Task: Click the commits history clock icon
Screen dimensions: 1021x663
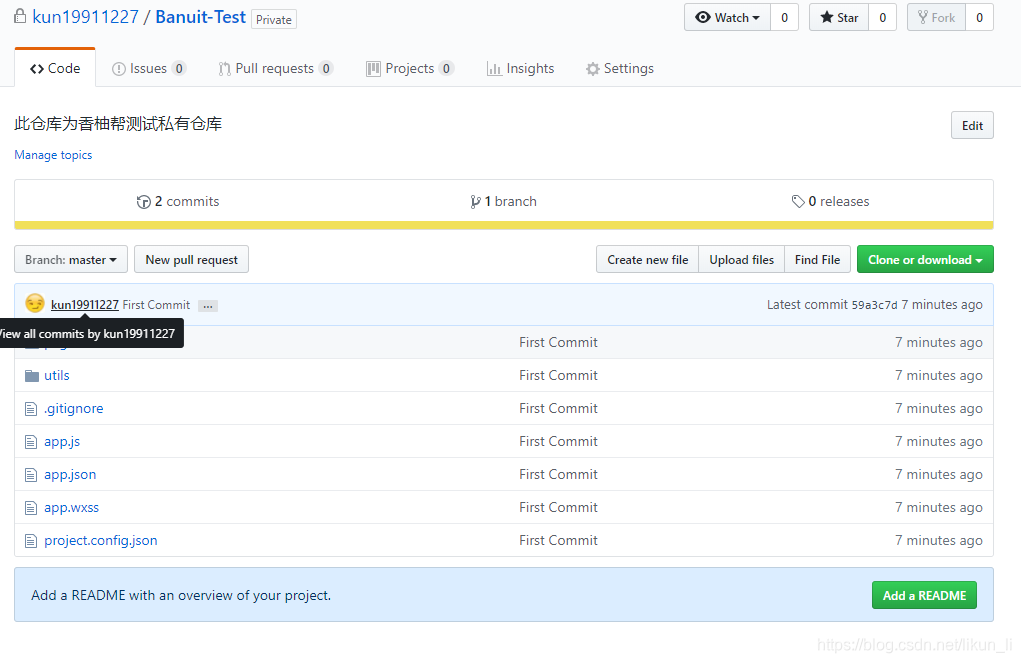Action: coord(143,202)
